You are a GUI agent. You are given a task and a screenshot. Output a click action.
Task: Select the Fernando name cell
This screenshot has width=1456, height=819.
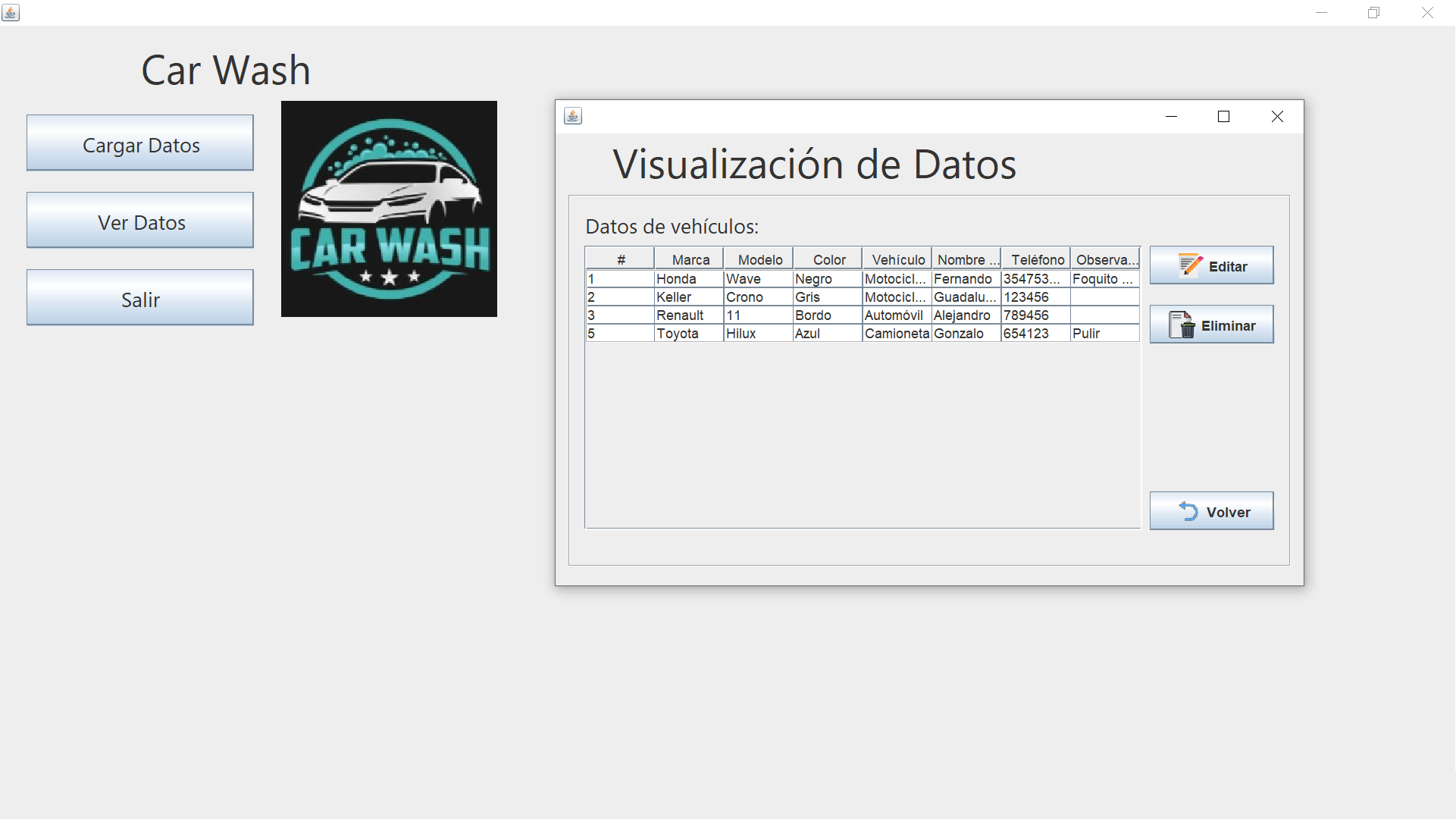(x=966, y=279)
